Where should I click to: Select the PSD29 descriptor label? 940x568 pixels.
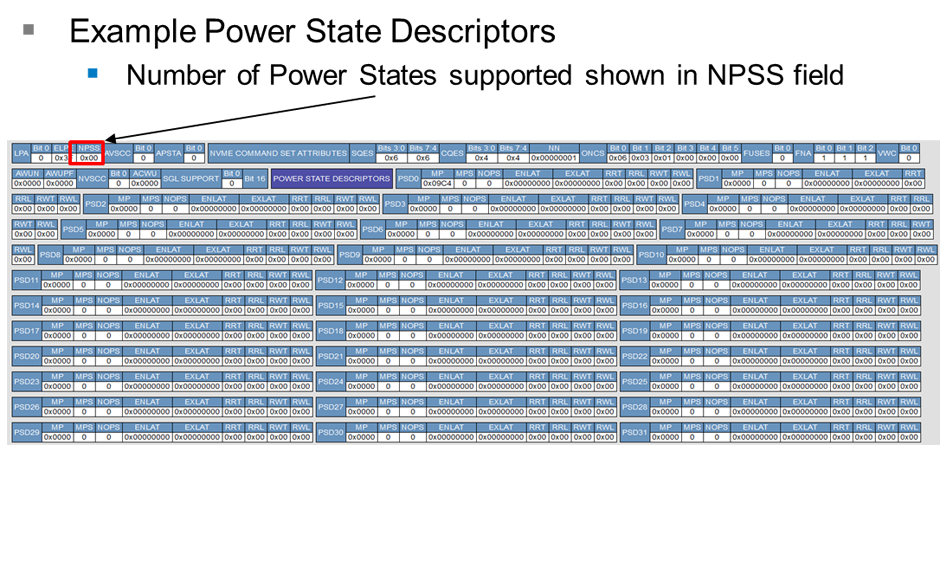pyautogui.click(x=27, y=432)
